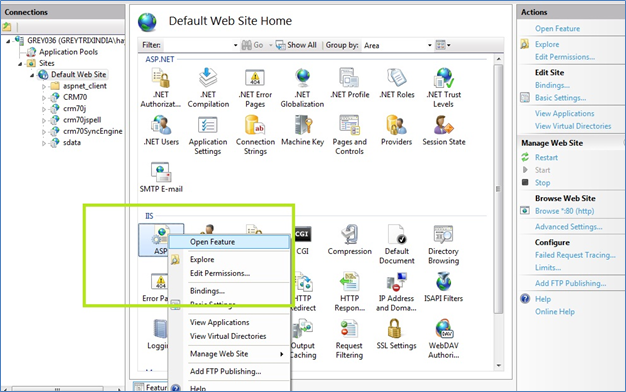Screen dimensions: 626x392
Task: Collapse the GREY036 server node
Action: point(8,41)
